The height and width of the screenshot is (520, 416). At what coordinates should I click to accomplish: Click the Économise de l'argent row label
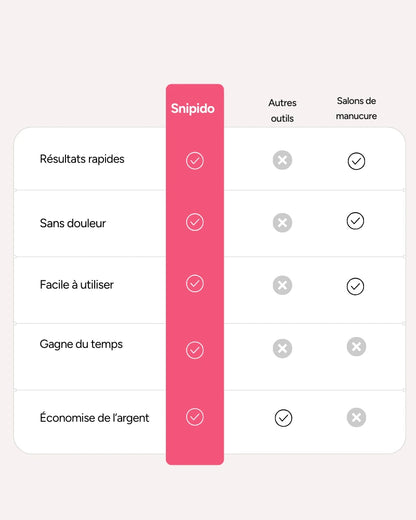pos(94,417)
